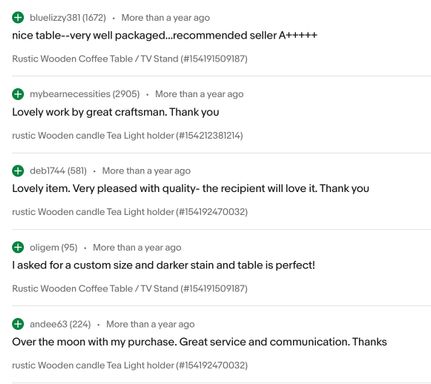Select the 'nice table--very well packaged' feedback comment
The image size is (431, 384).
coord(165,35)
